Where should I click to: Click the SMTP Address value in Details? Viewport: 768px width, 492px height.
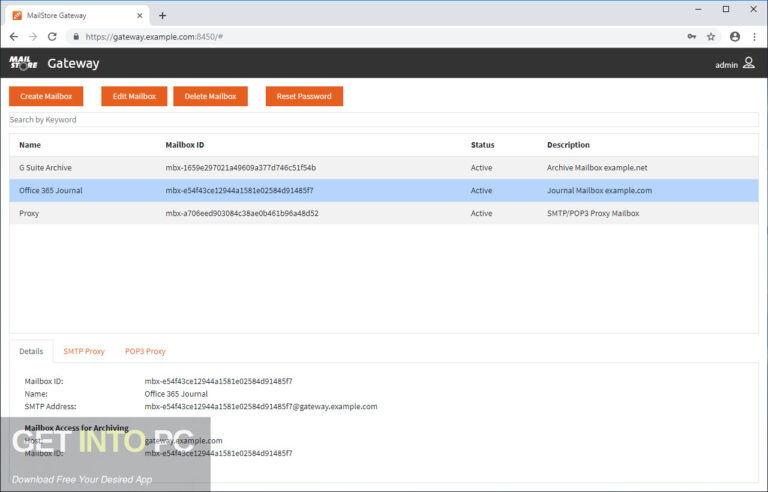[261, 407]
